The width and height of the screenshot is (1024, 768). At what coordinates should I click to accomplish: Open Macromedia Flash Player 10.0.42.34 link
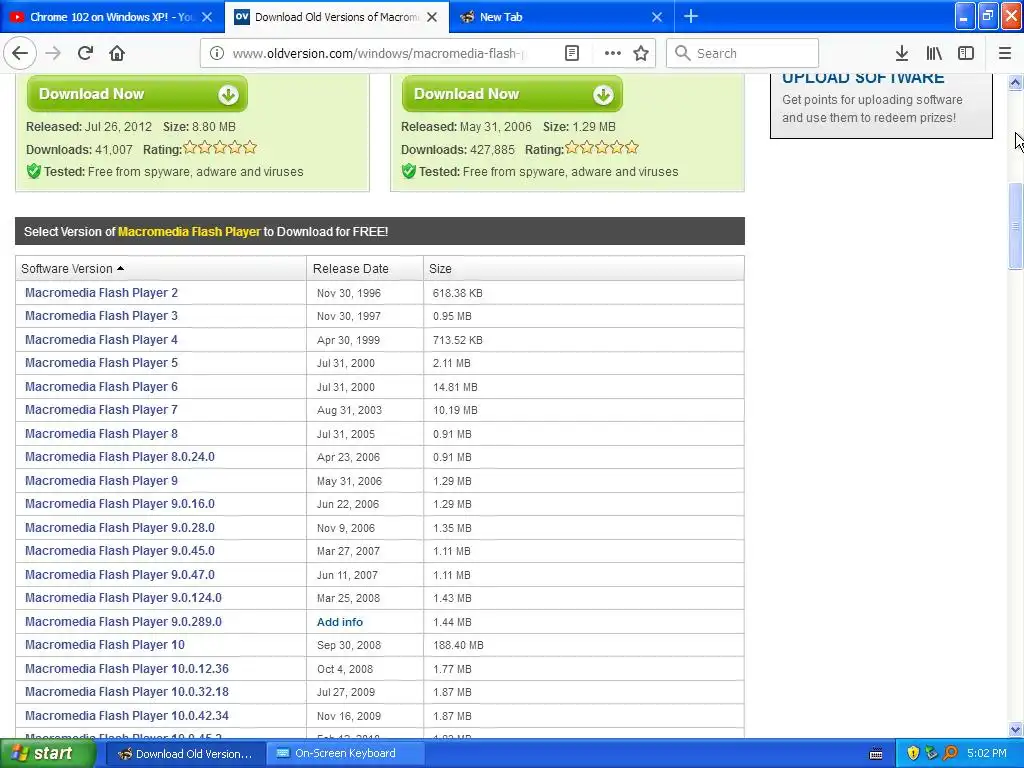tap(127, 716)
